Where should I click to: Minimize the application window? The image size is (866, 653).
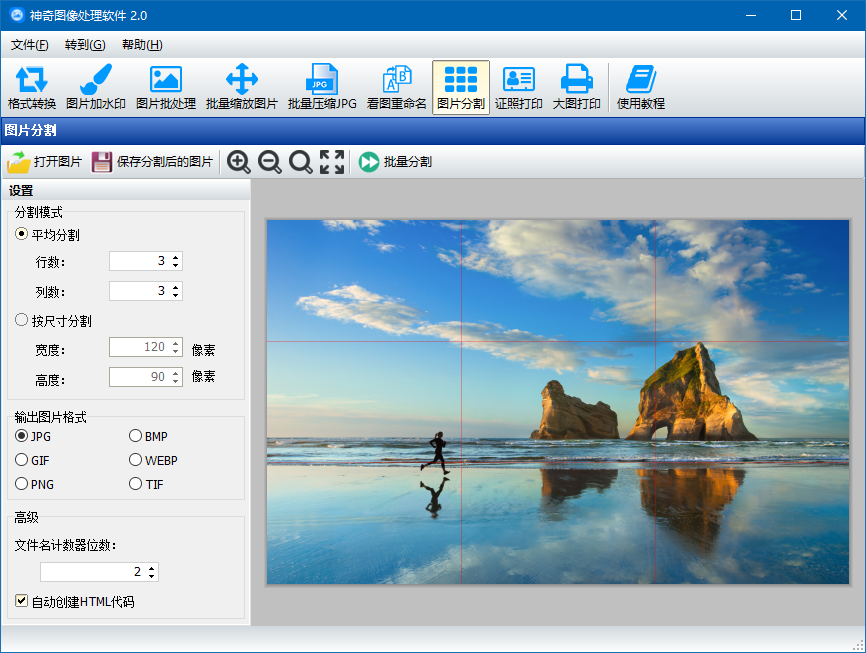pyautogui.click(x=751, y=15)
